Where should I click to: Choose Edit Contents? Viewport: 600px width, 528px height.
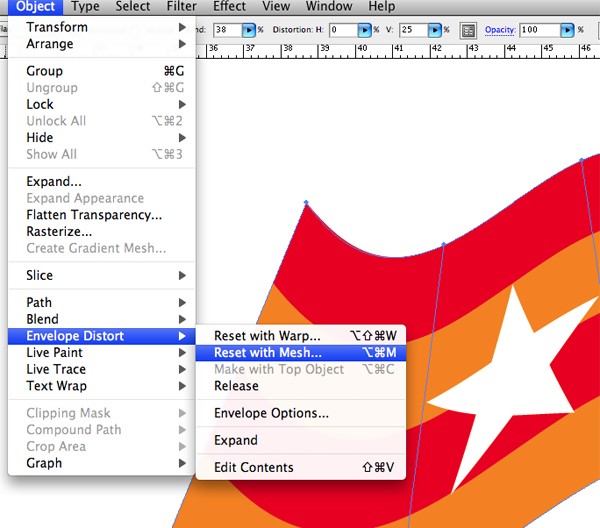coord(301,468)
